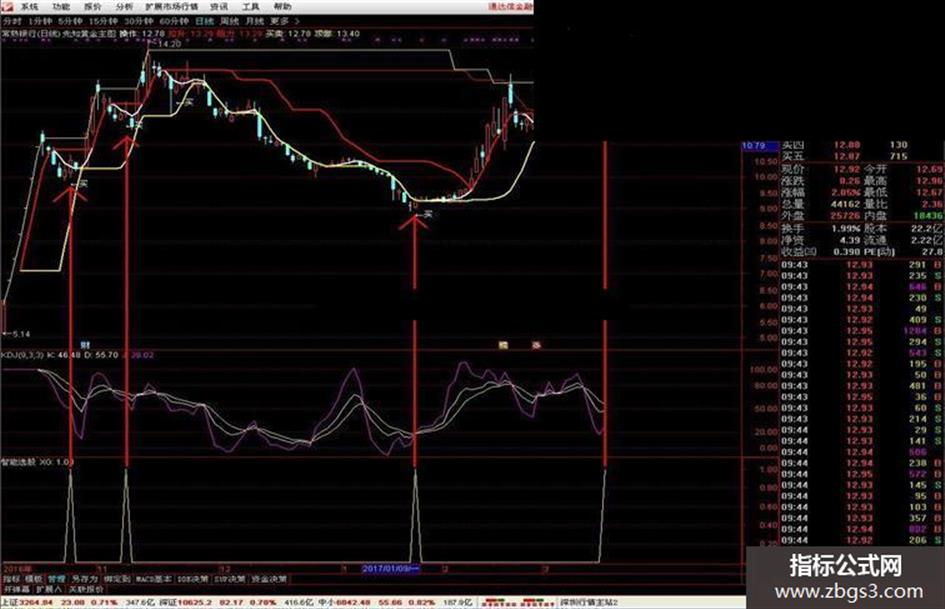Click the 现价 12.92 value
This screenshot has height=609, width=945.
coord(846,169)
